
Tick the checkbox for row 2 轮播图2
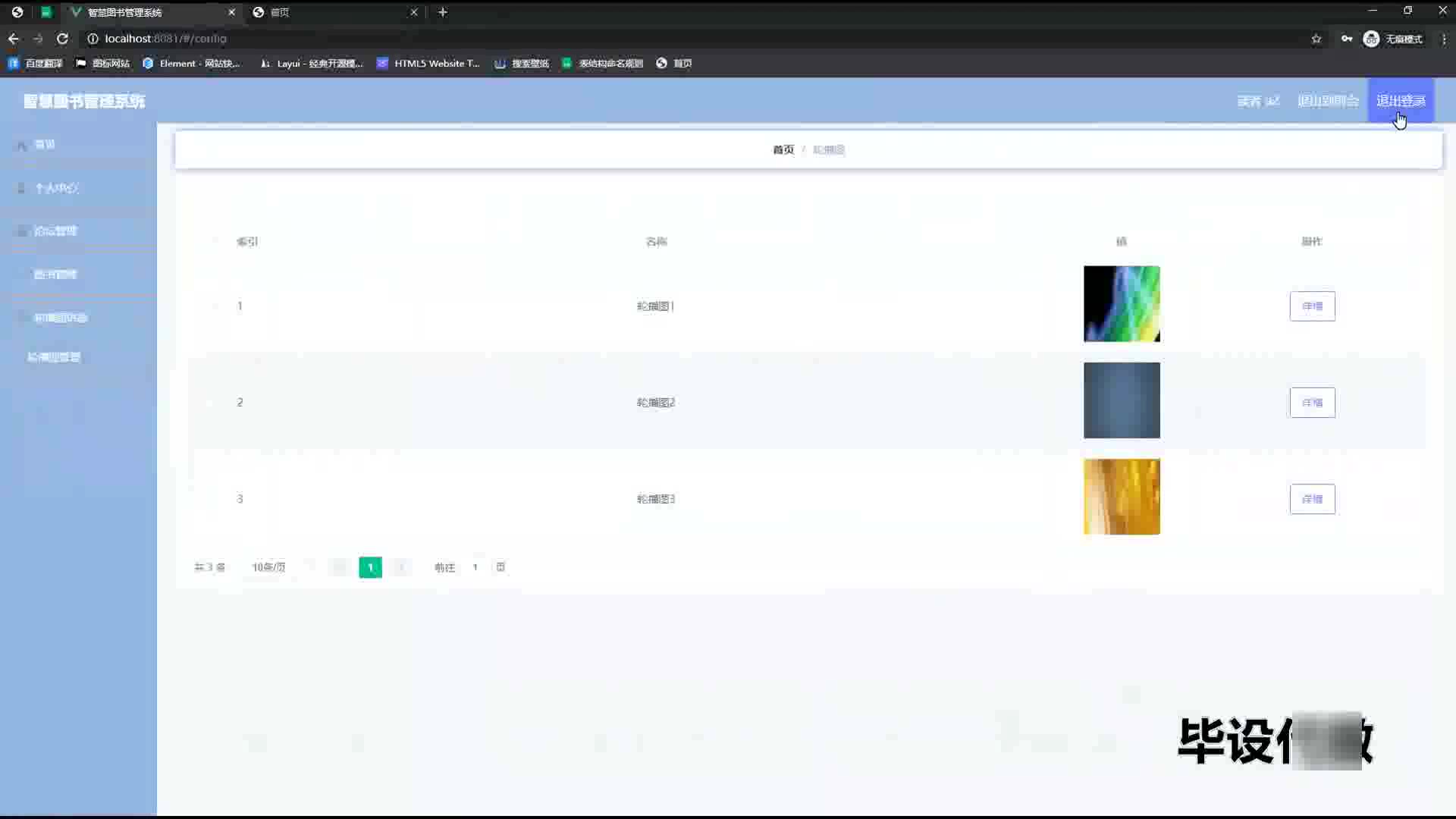point(215,402)
